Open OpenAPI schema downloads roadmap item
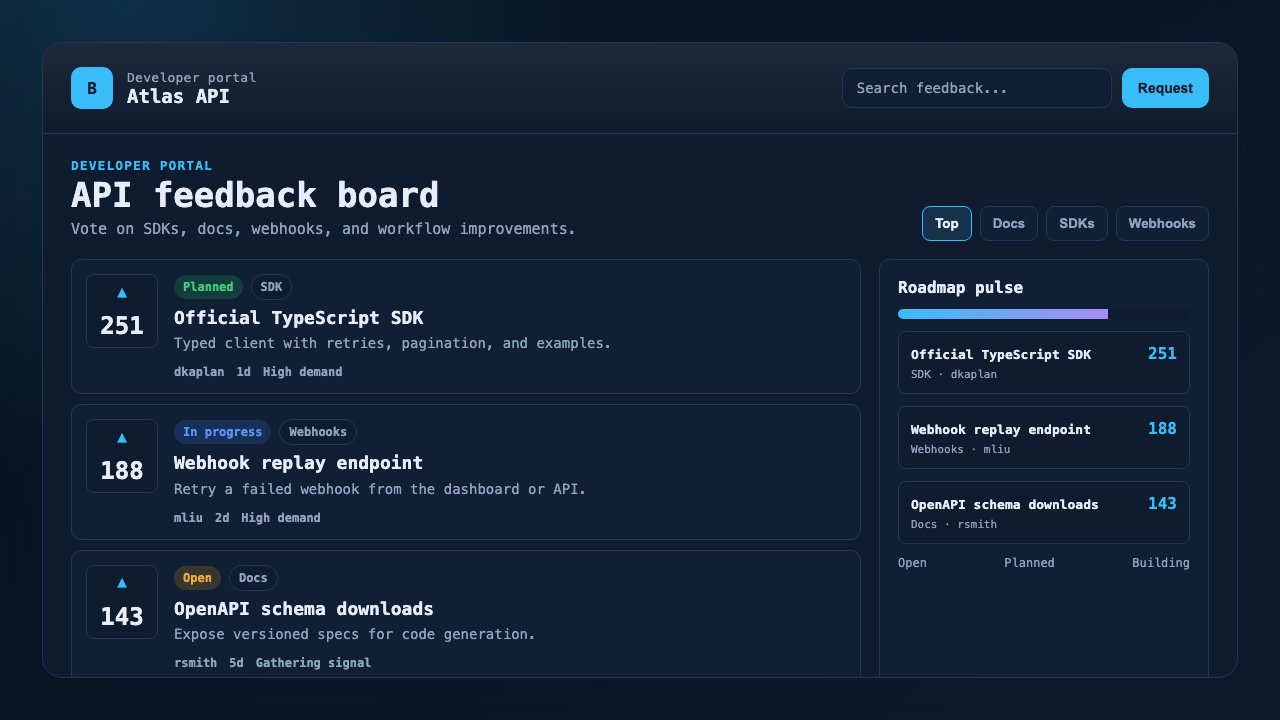 (x=1044, y=513)
